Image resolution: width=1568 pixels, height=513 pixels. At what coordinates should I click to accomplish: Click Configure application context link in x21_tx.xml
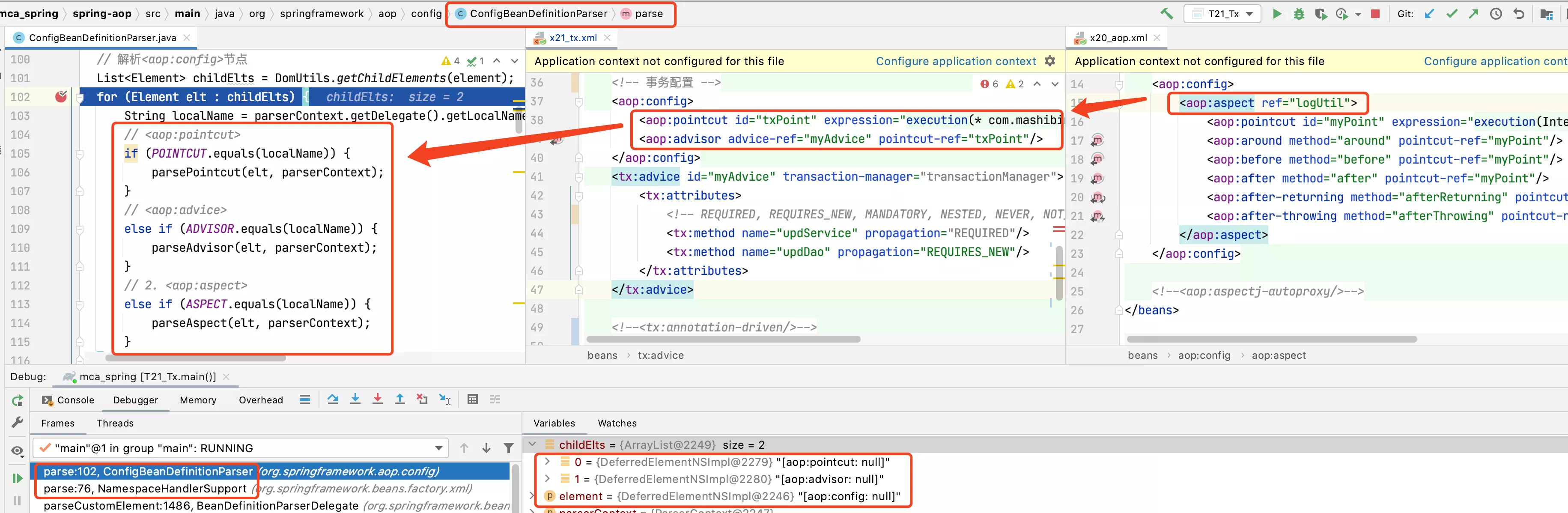pos(956,62)
